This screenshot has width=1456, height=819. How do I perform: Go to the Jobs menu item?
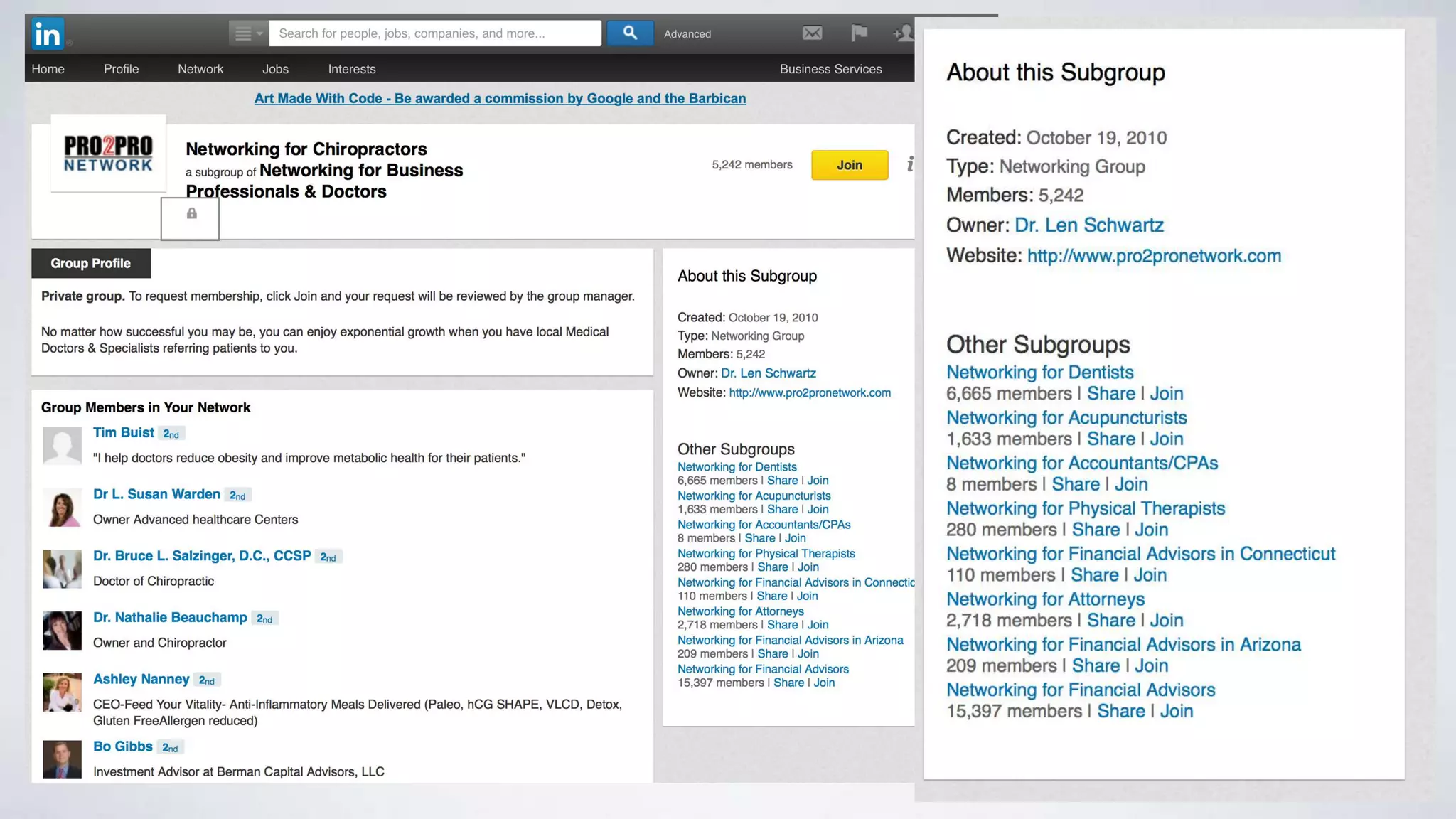click(x=275, y=69)
